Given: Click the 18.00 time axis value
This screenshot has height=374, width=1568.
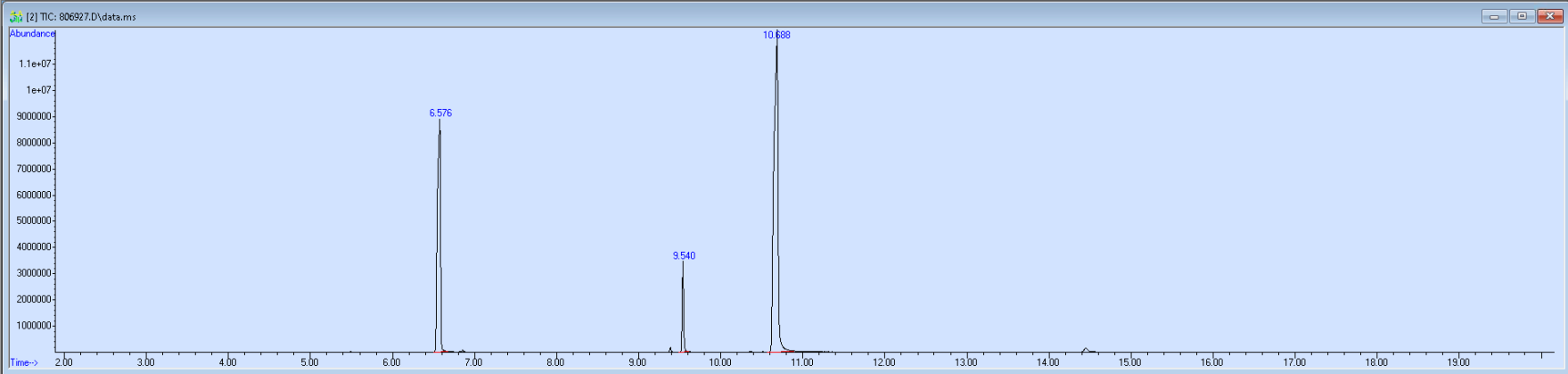Looking at the screenshot, I should pos(1376,362).
